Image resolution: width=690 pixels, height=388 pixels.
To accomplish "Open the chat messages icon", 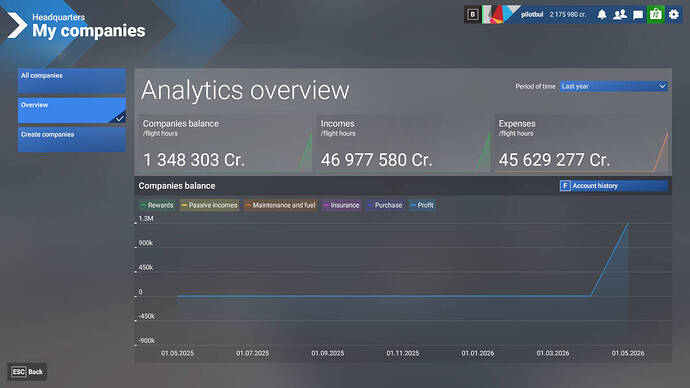I will tap(638, 15).
